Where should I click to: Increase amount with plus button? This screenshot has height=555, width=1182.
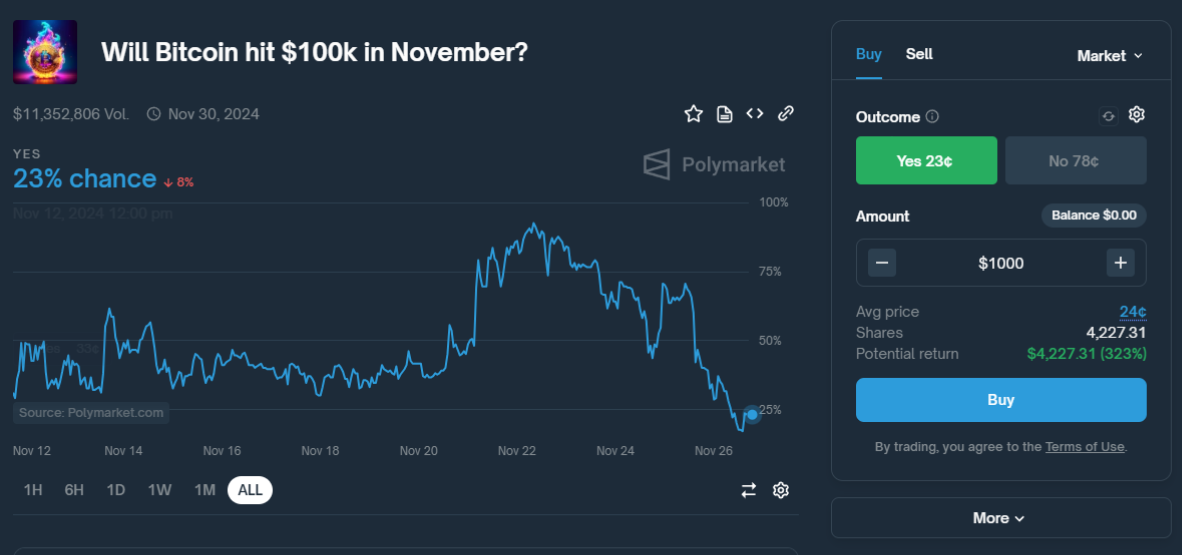click(x=1120, y=263)
